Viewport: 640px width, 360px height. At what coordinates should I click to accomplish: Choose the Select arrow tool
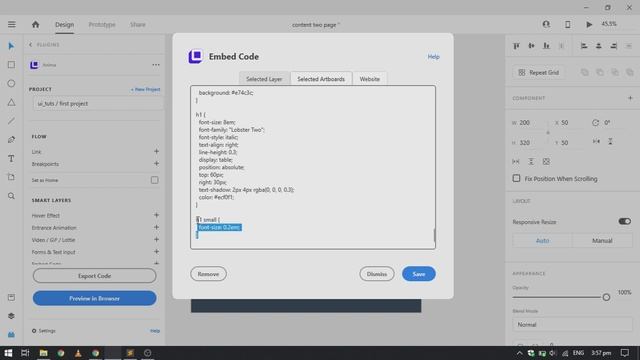pos(11,46)
